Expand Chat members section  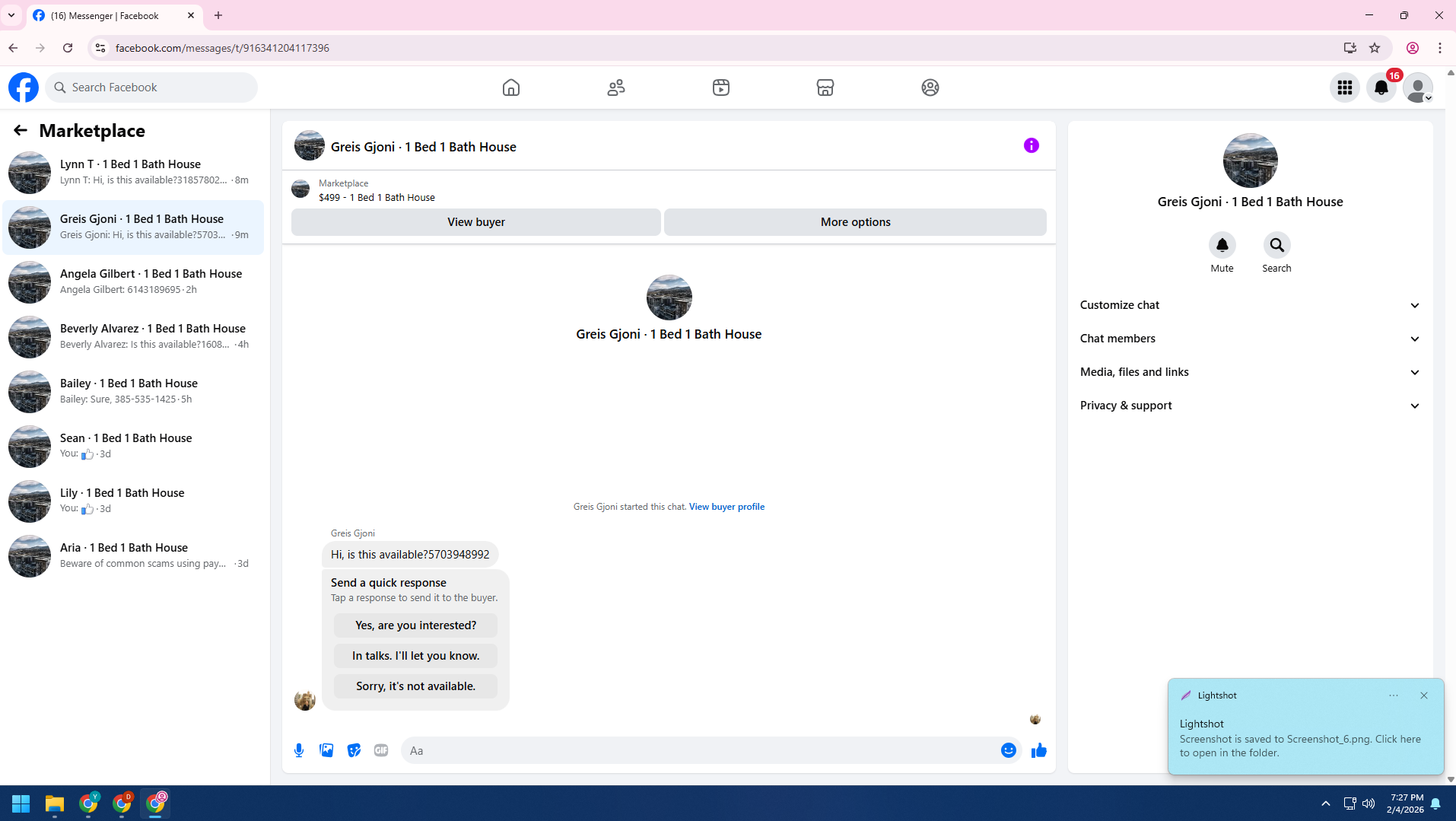tap(1250, 339)
